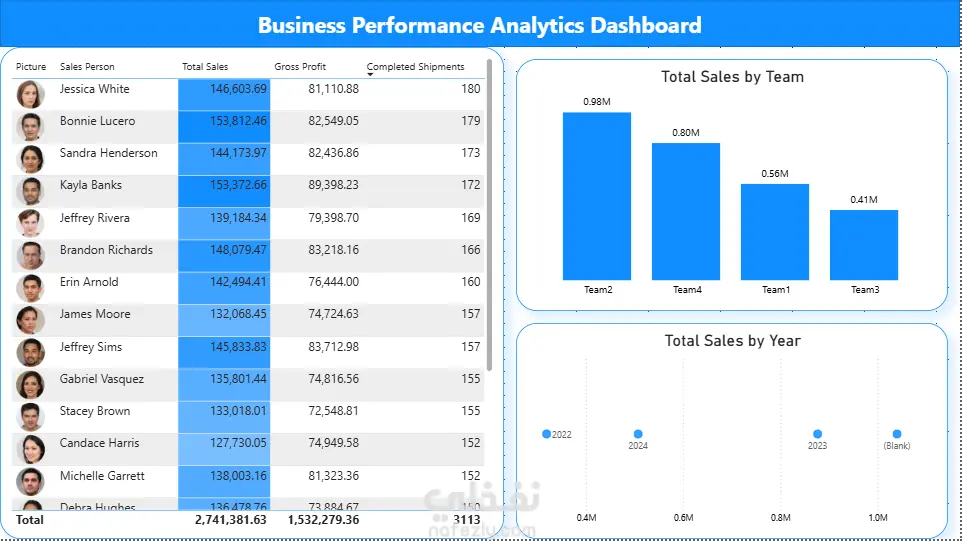This screenshot has width=963, height=541.
Task: Click the Gross Profit column header
Action: 300,66
